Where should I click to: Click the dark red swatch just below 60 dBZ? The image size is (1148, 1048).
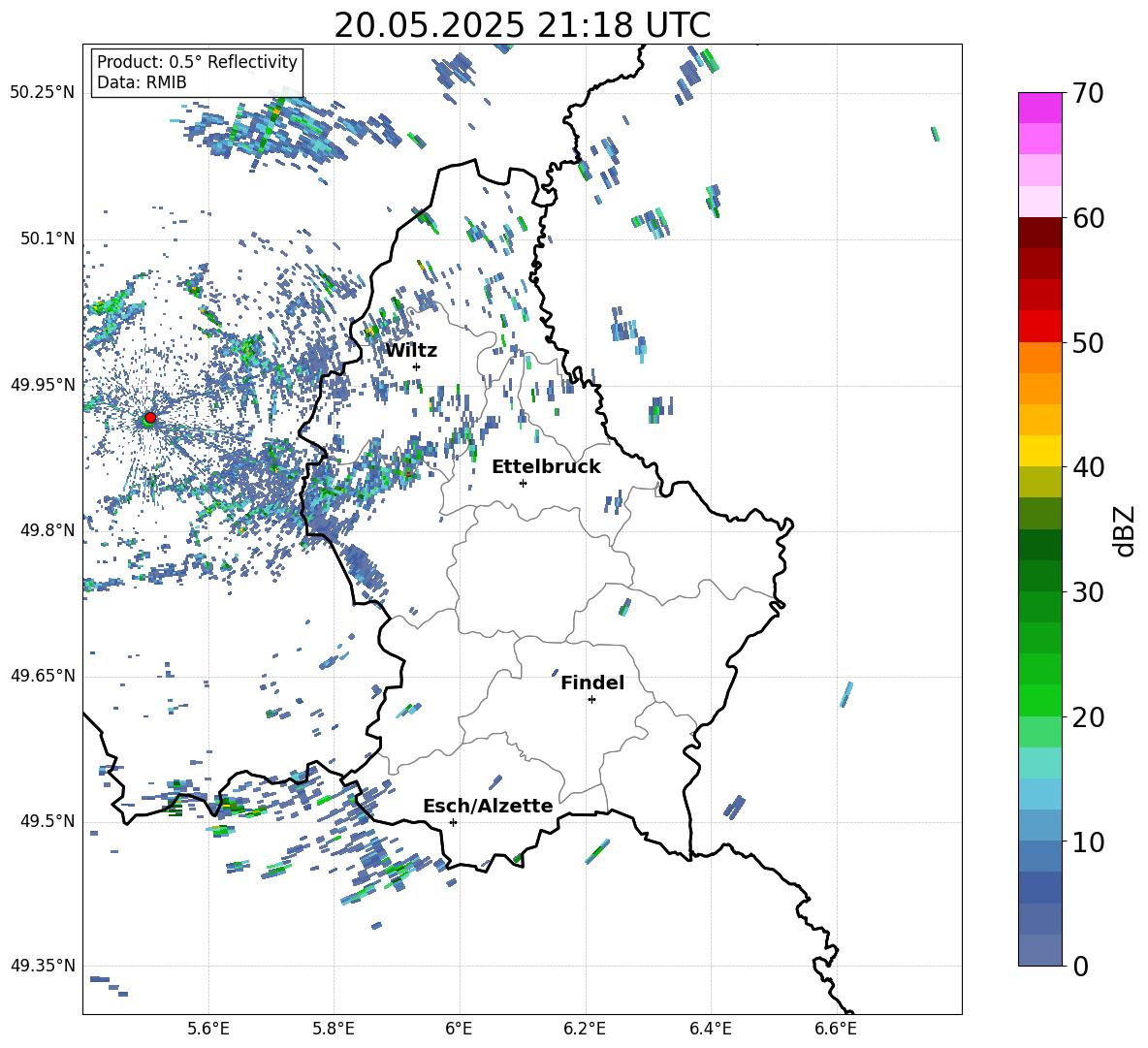tap(1039, 233)
